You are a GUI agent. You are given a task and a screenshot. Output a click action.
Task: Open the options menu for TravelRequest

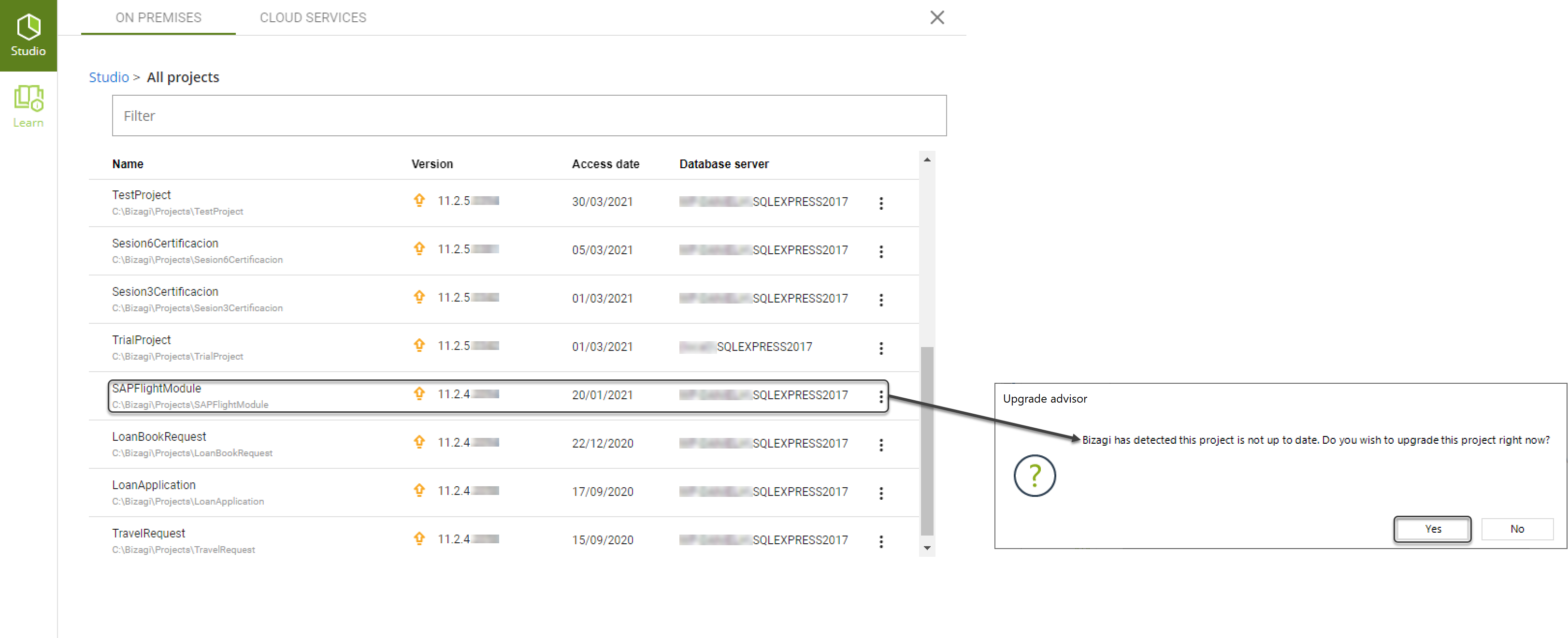(x=880, y=541)
